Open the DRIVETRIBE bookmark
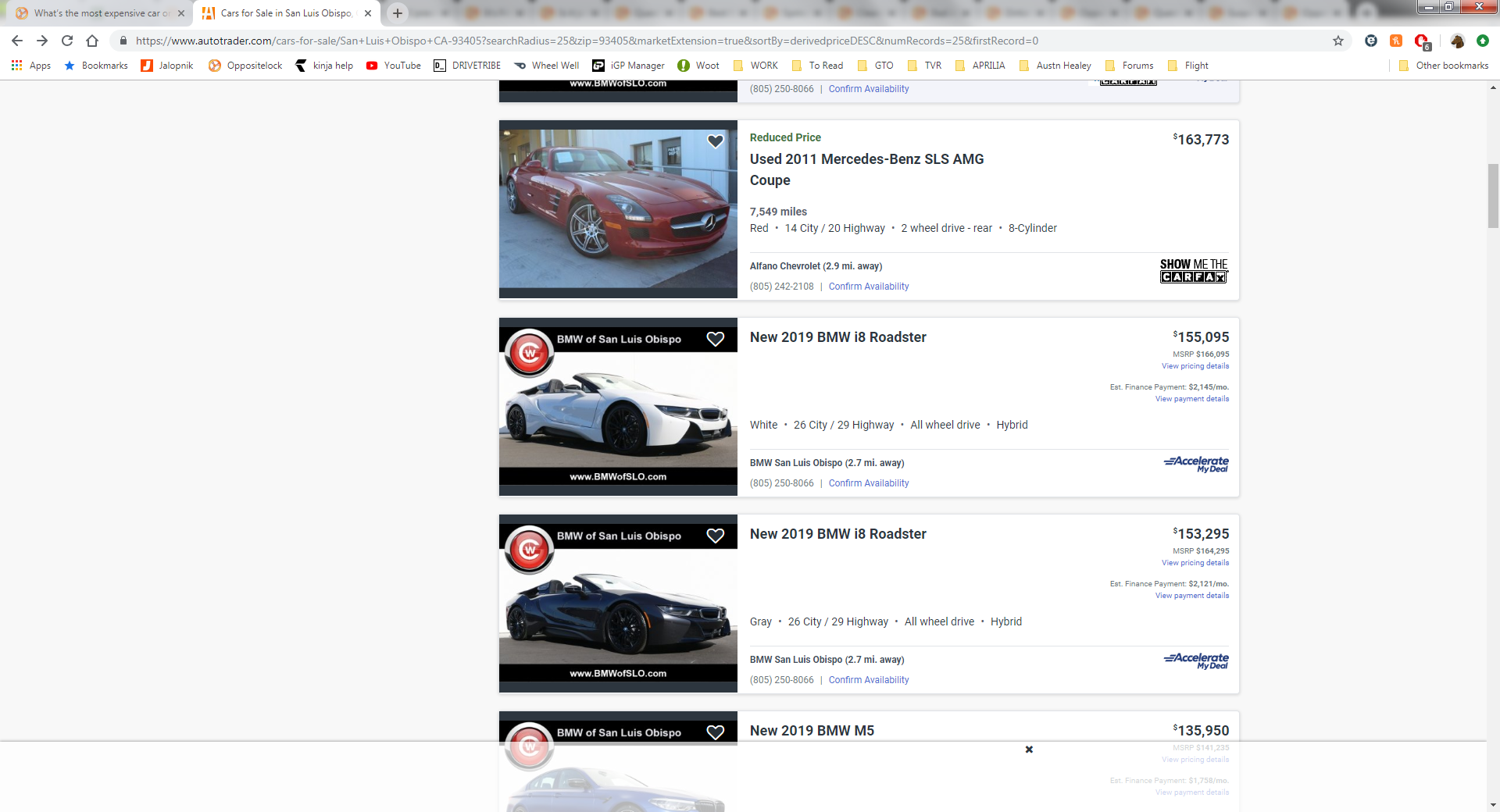This screenshot has width=1500, height=812. coord(467,66)
